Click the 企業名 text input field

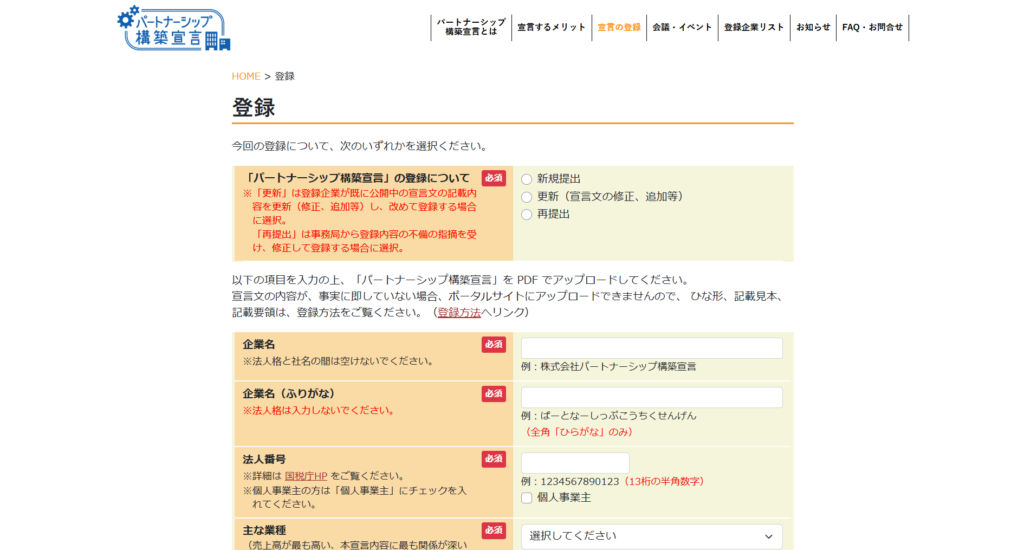click(651, 348)
